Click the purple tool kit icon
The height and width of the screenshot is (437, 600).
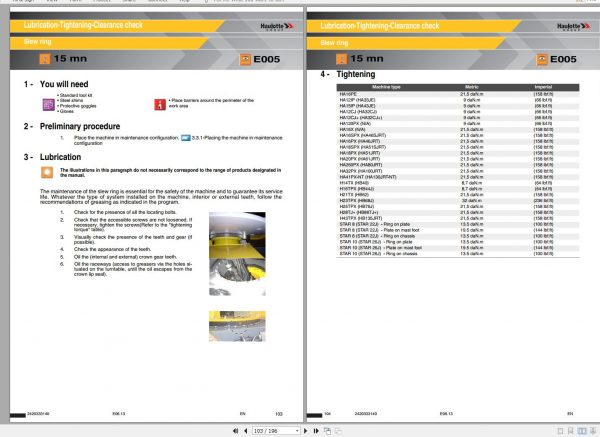point(49,104)
